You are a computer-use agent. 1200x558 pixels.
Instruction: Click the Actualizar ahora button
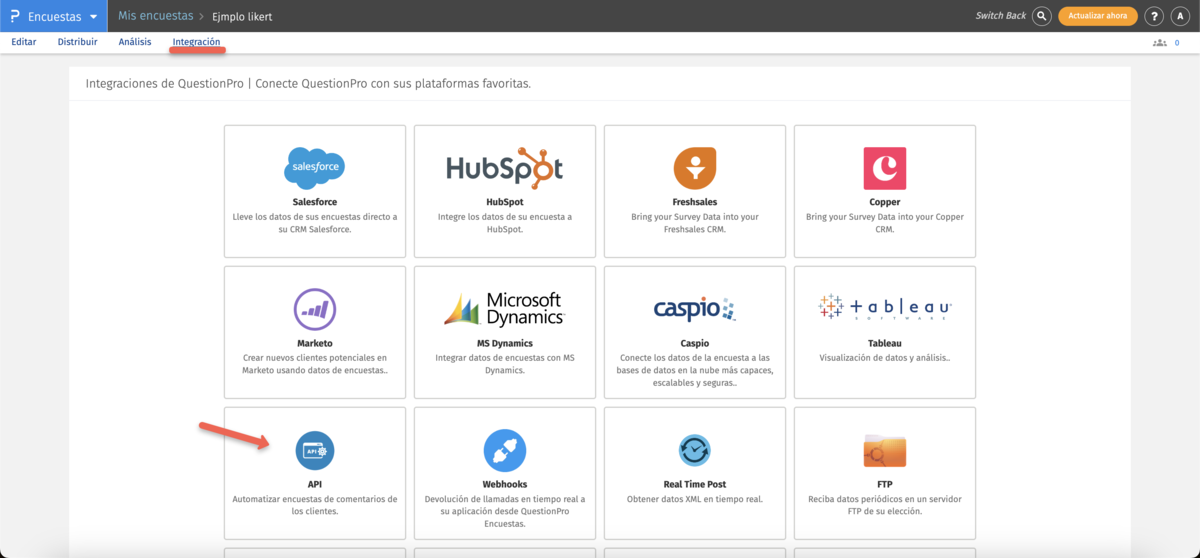click(1097, 16)
